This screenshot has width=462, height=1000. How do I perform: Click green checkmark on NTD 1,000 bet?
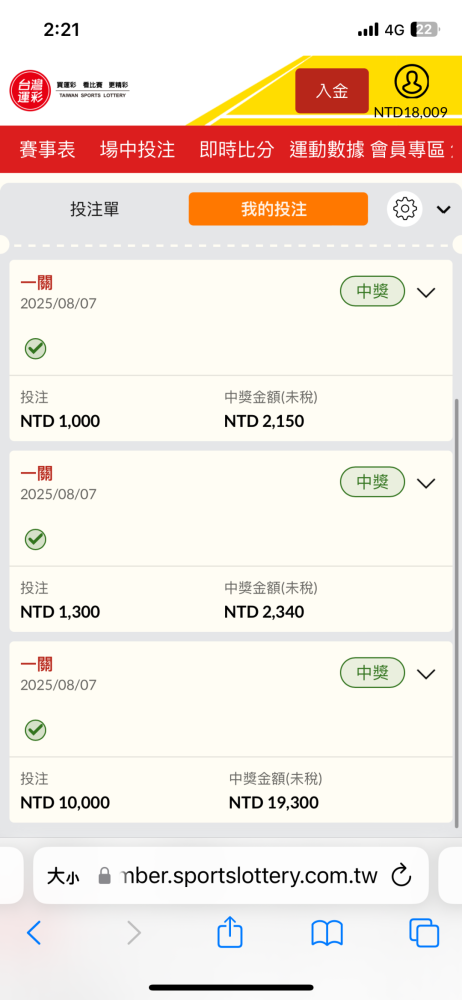click(x=35, y=349)
